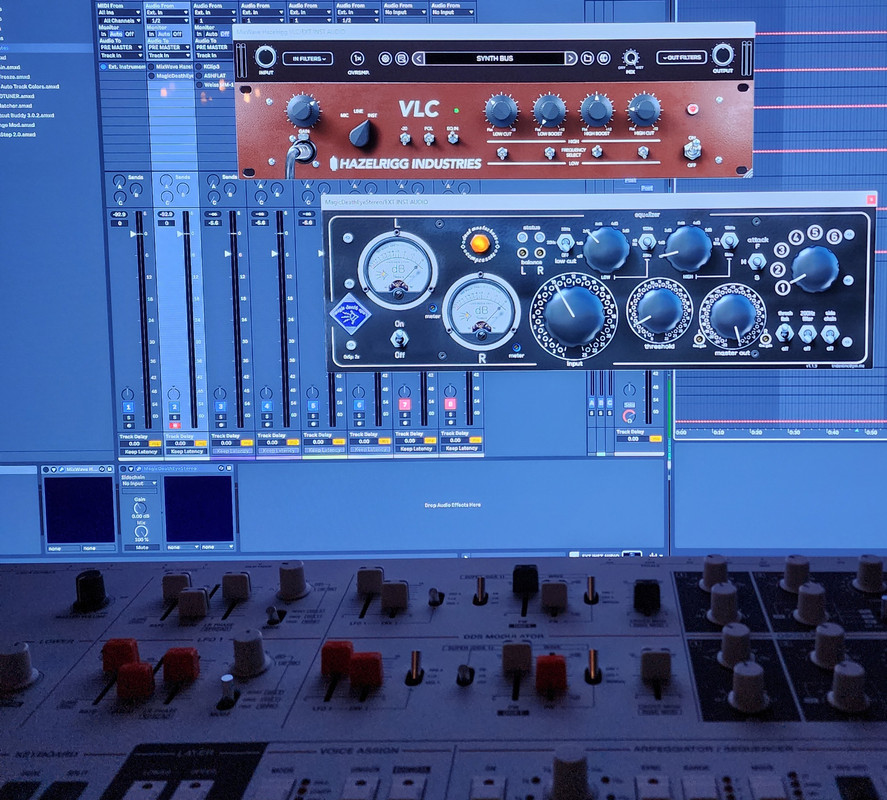The height and width of the screenshot is (800, 887).
Task: Click the equalizer HIGH gain knob on MagicDeathEye
Action: 688,247
